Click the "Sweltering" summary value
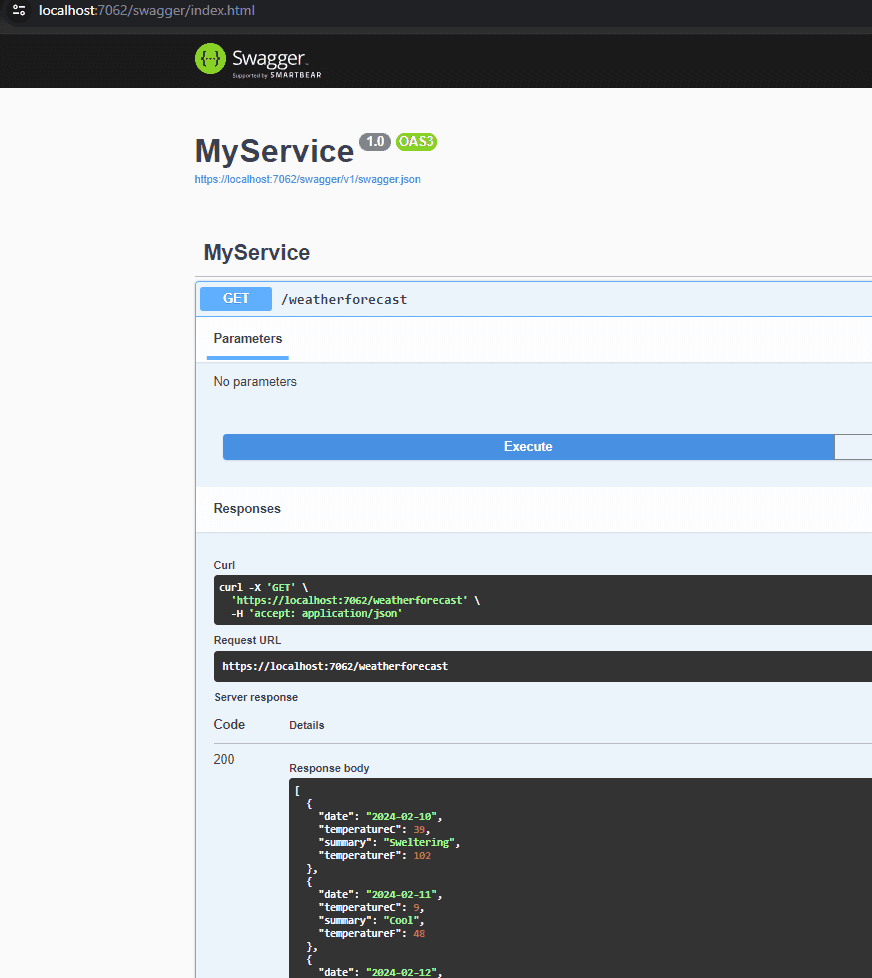 [420, 842]
